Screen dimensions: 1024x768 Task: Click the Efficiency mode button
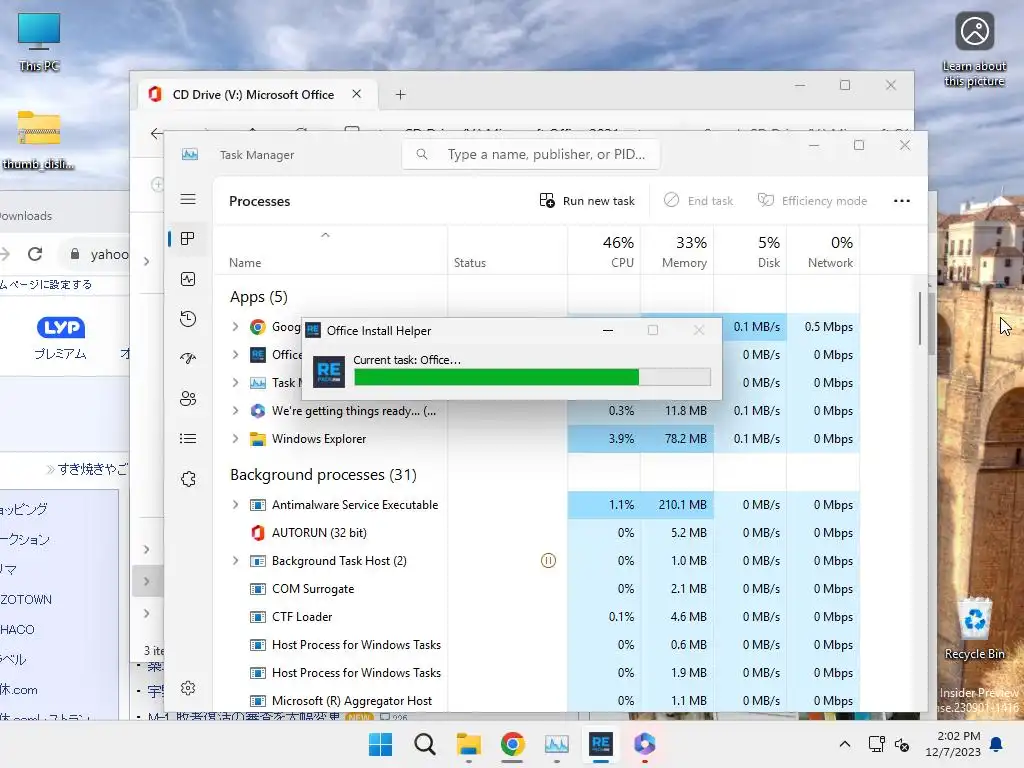click(812, 200)
